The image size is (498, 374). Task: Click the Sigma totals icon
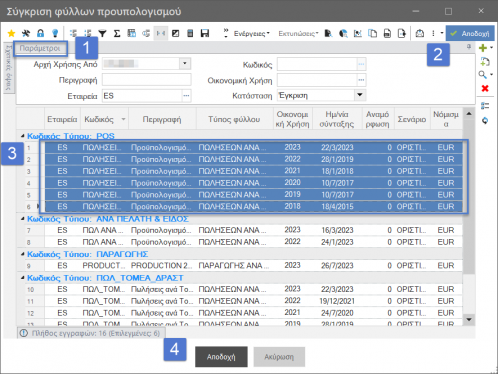[x=117, y=33]
